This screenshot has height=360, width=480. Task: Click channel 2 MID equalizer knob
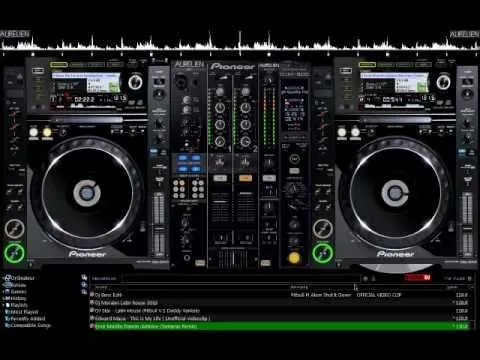(x=246, y=125)
